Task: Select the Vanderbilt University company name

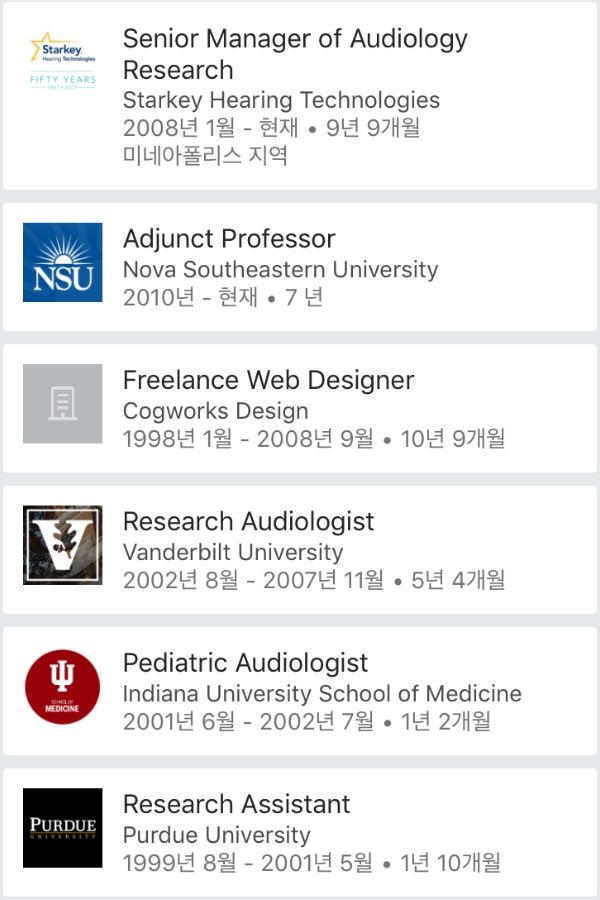Action: [x=233, y=552]
